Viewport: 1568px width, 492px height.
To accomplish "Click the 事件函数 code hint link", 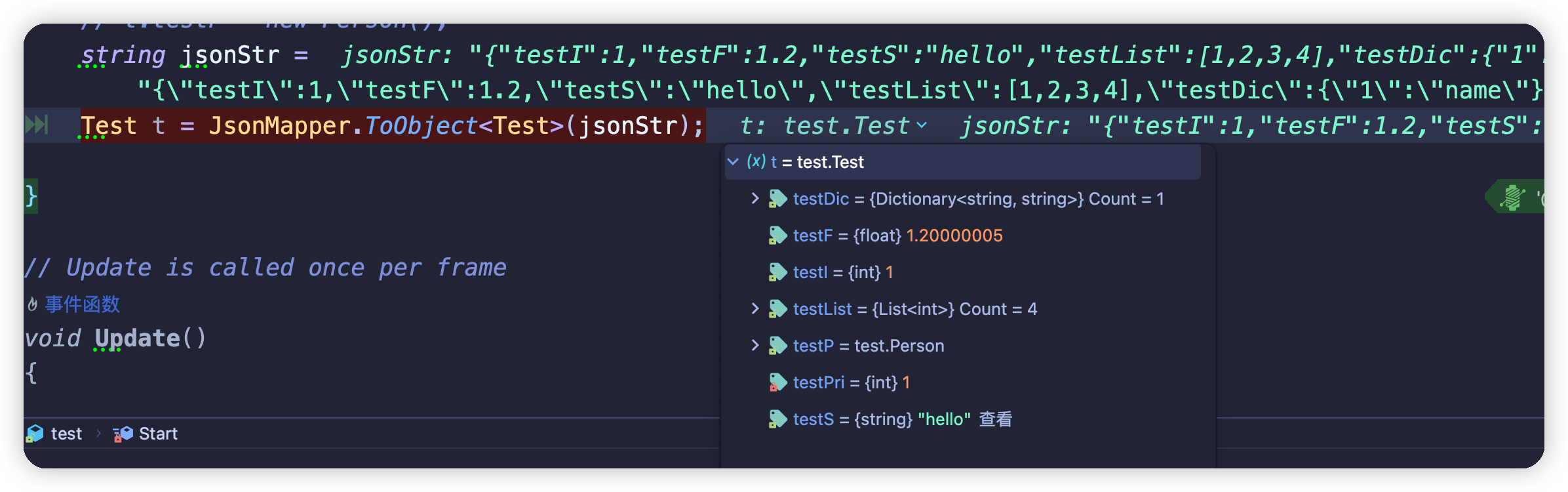I will pos(83,304).
